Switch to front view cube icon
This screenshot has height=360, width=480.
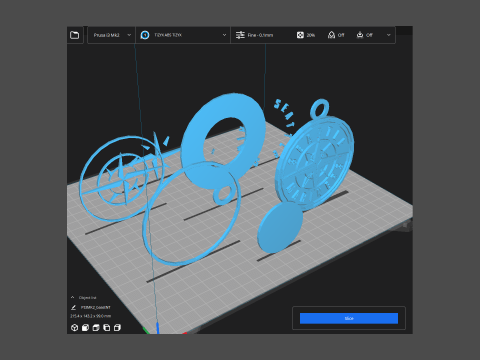pos(85,328)
